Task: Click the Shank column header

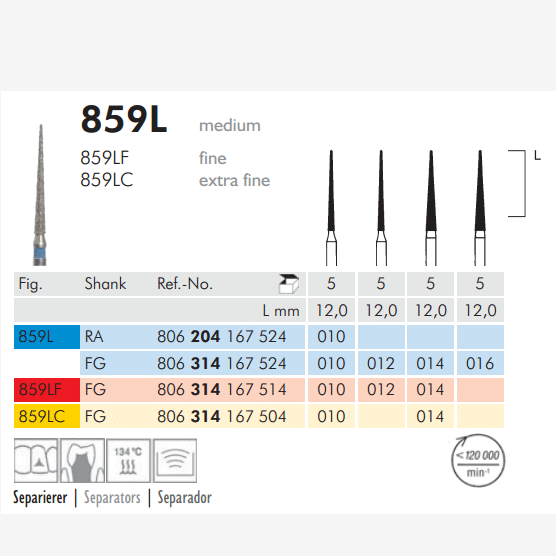Action: pyautogui.click(x=105, y=284)
